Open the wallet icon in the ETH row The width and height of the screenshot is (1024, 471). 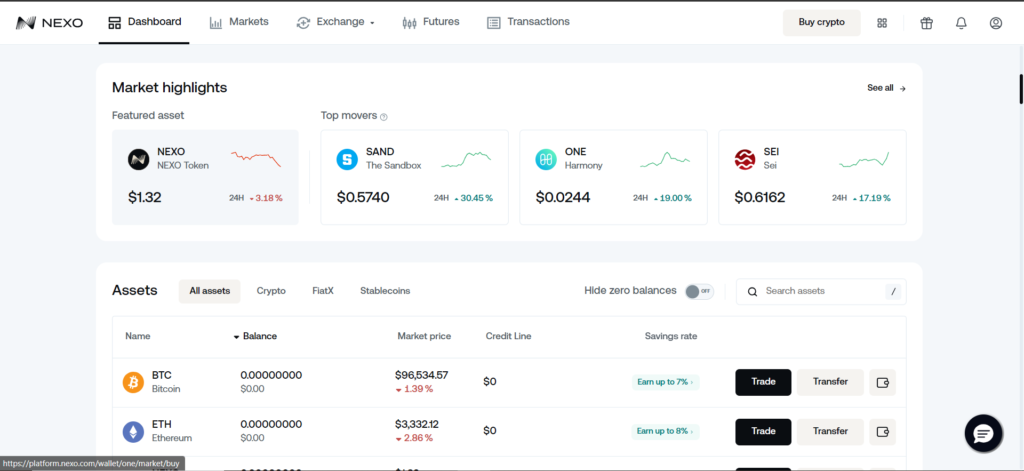(x=882, y=432)
